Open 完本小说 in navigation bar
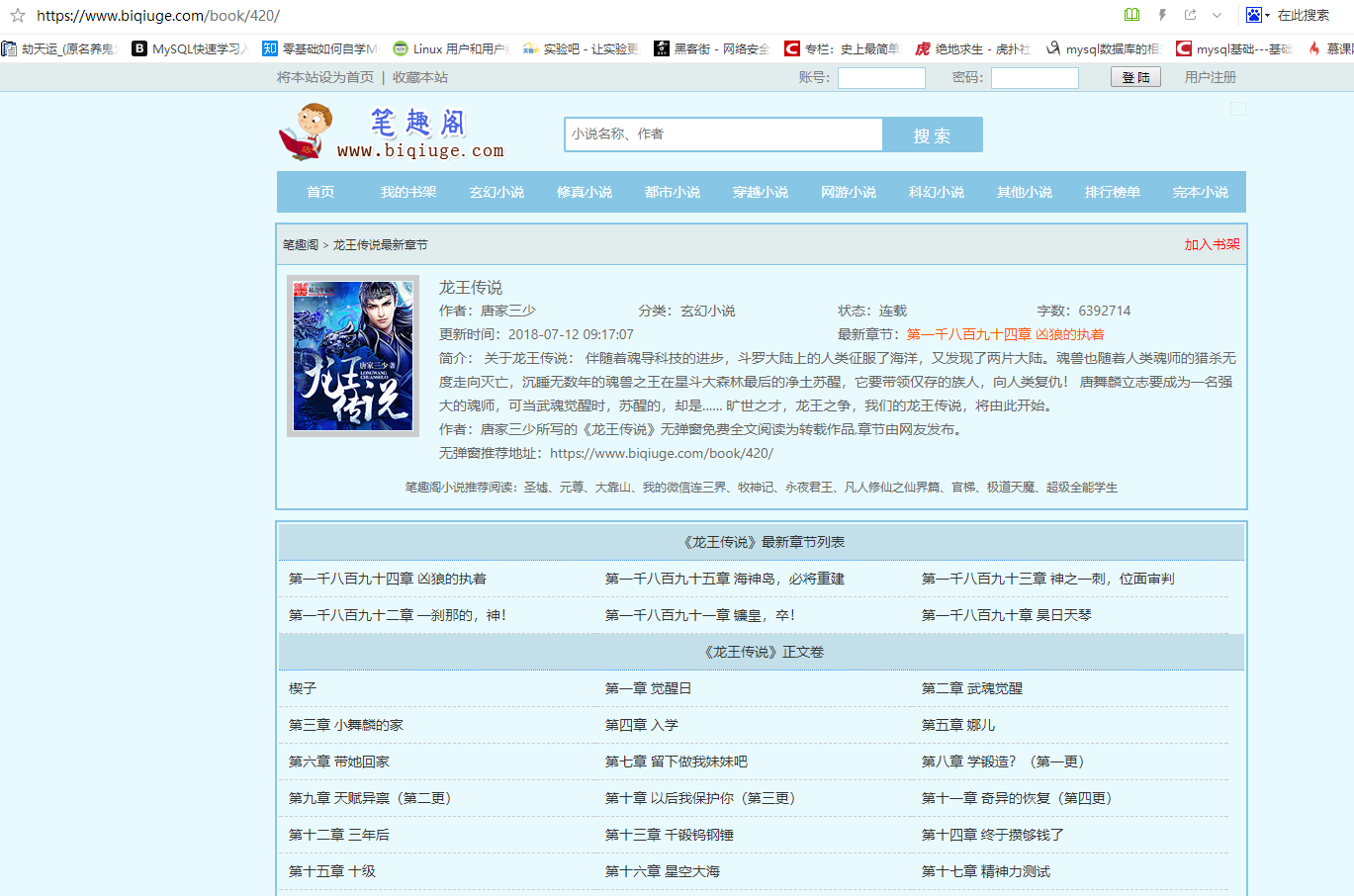 click(x=1201, y=192)
